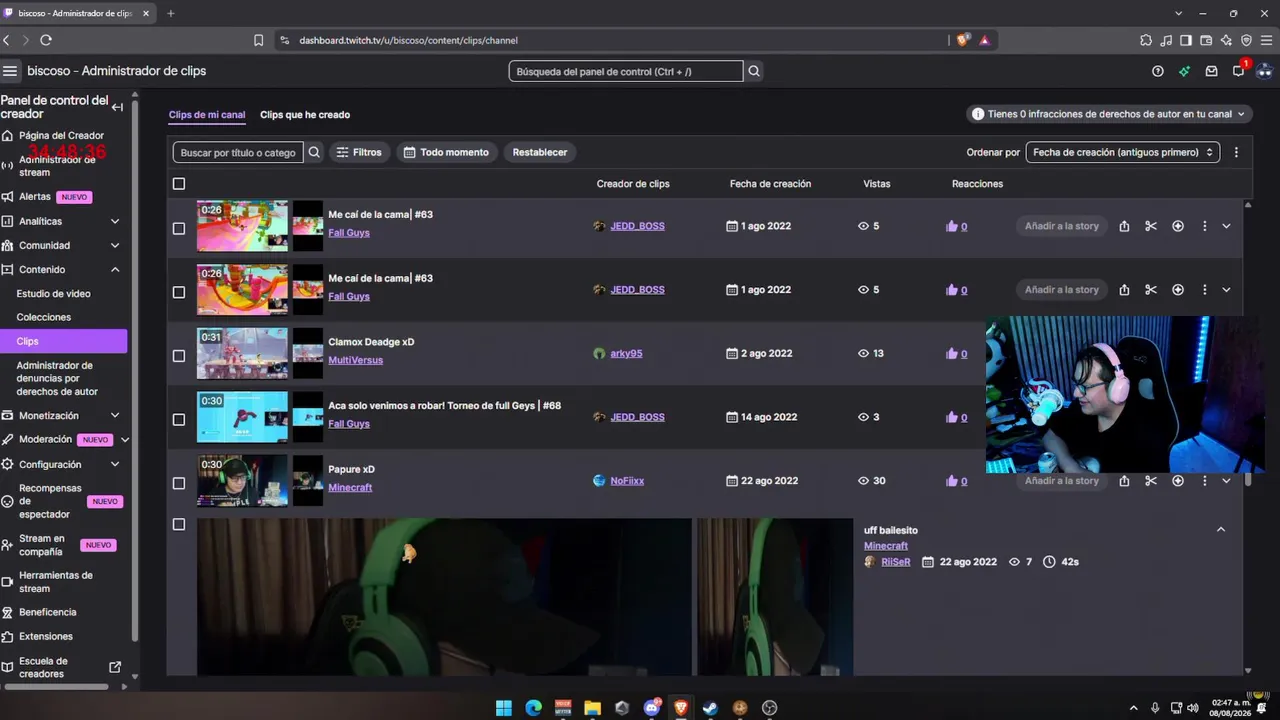
Task: Select the Clips de mi canal tab
Action: coord(207,115)
